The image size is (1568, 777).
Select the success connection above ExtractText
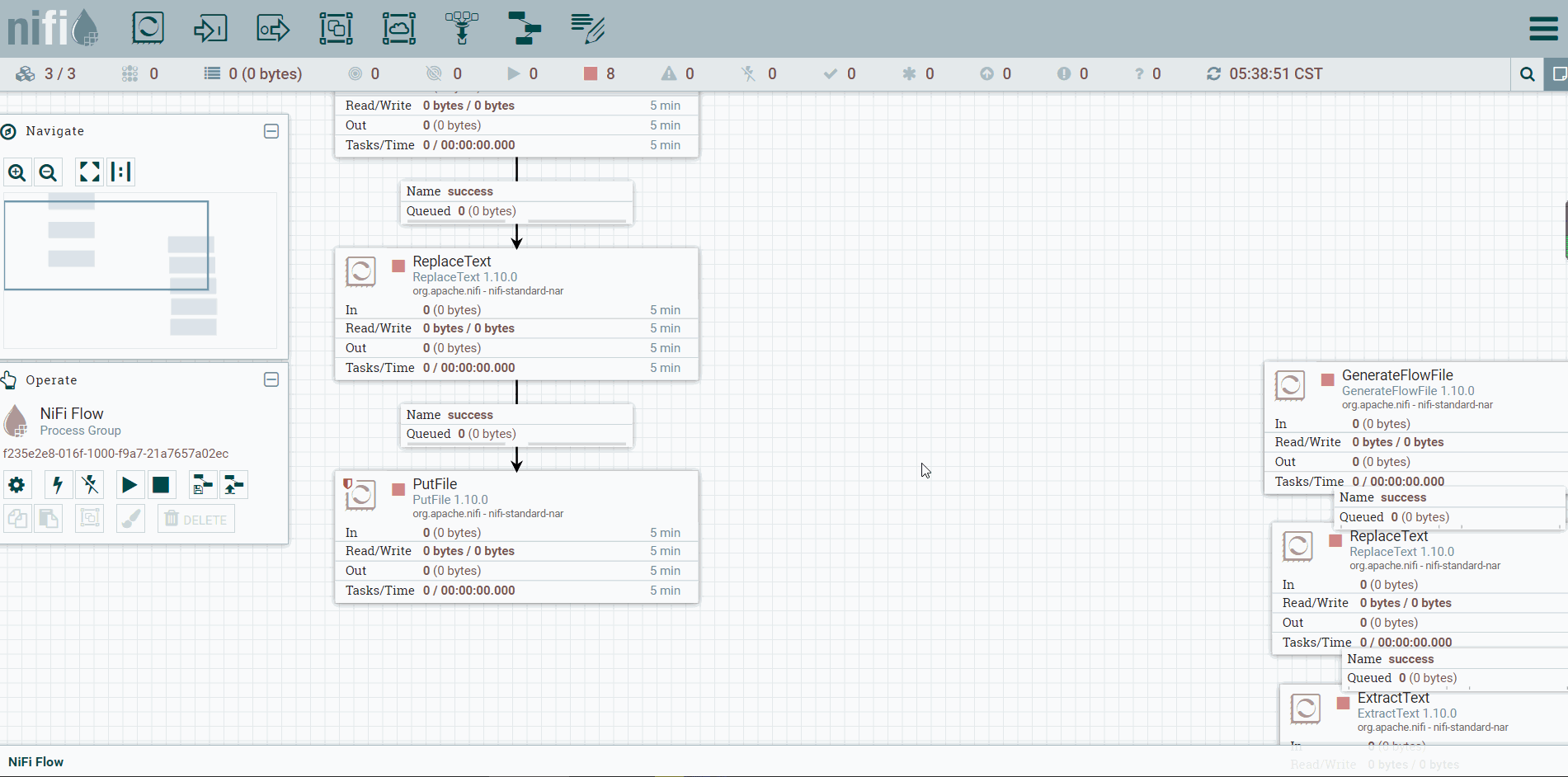click(1455, 669)
